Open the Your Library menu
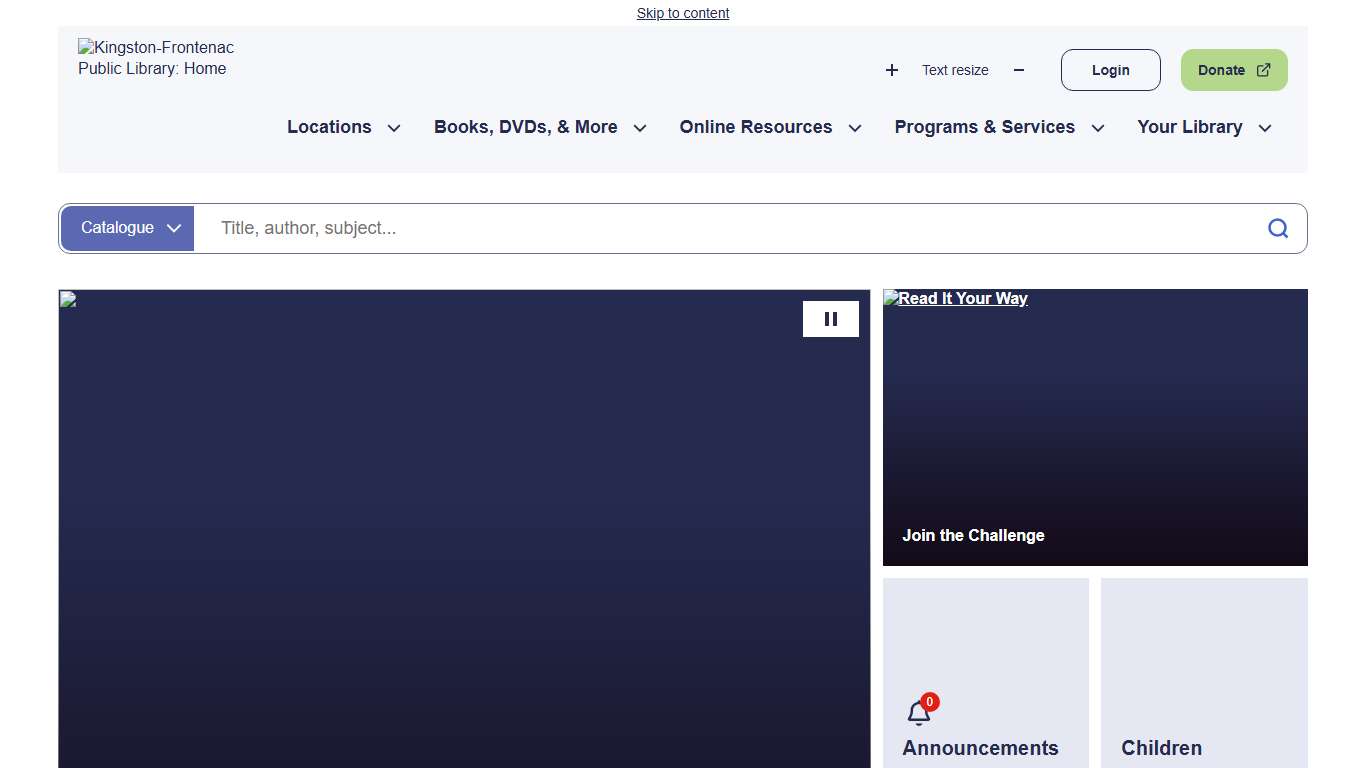The image size is (1366, 768). pos(1204,127)
